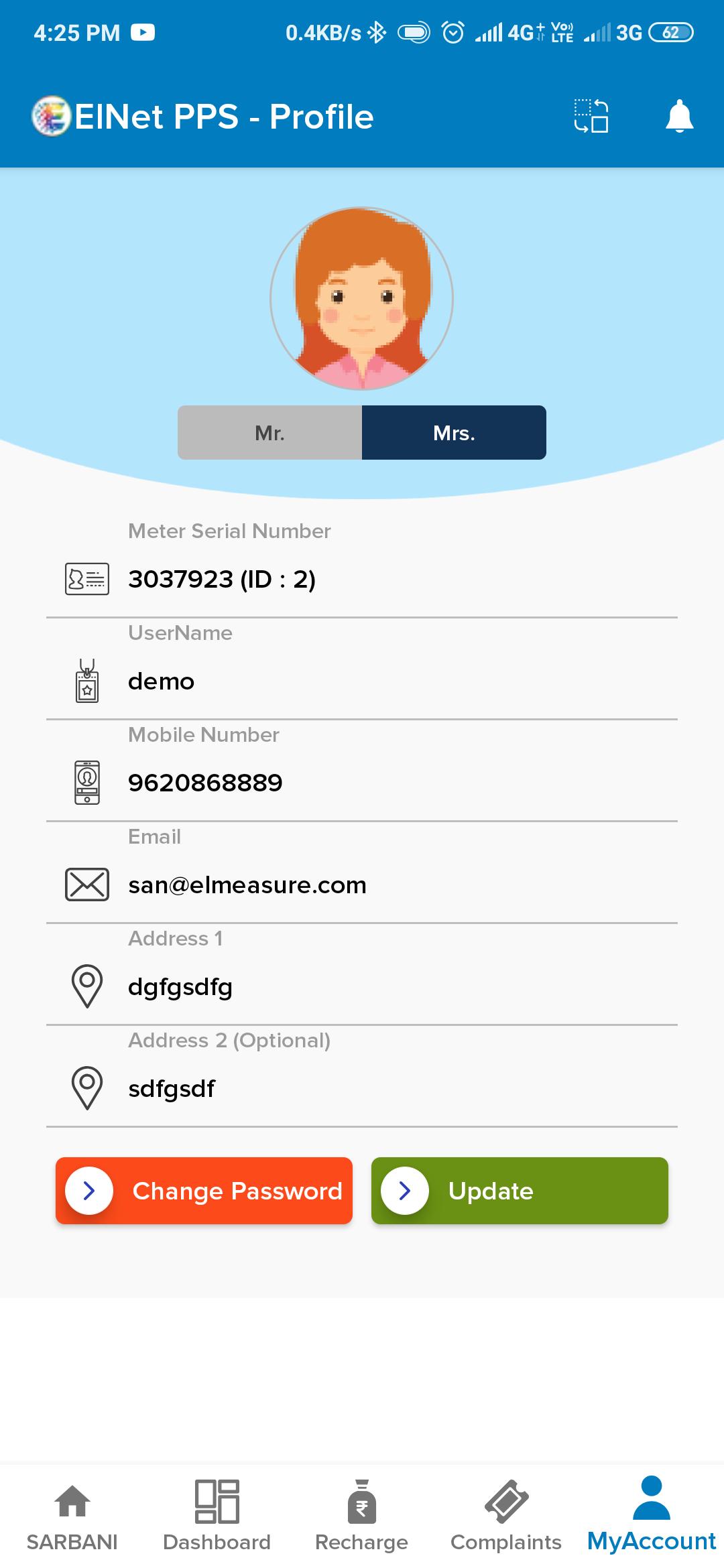Tap the 'ElNet PPS - Profile' title
The height and width of the screenshot is (1568, 724).
(224, 117)
